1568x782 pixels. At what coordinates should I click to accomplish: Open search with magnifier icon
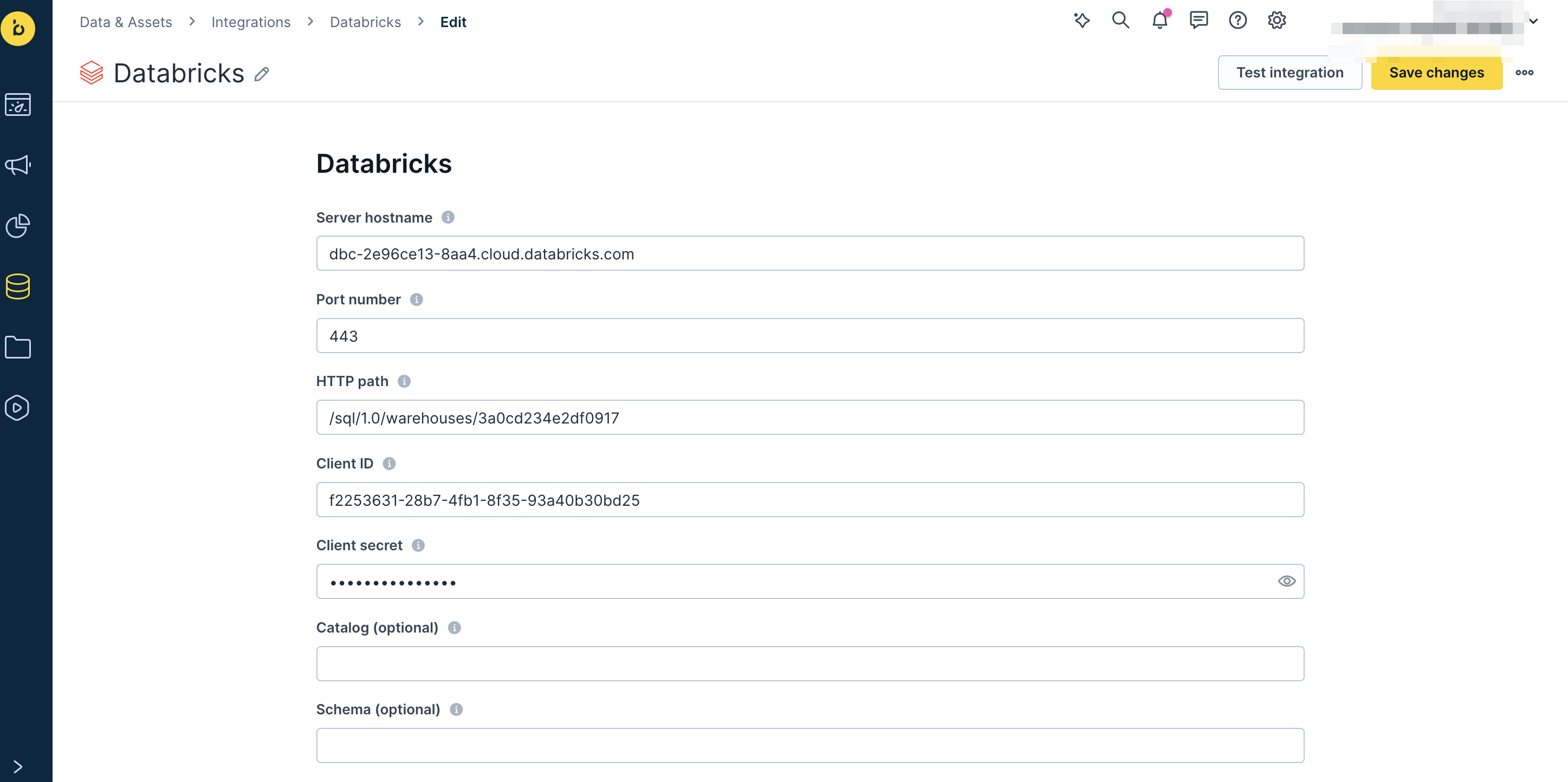click(x=1120, y=20)
